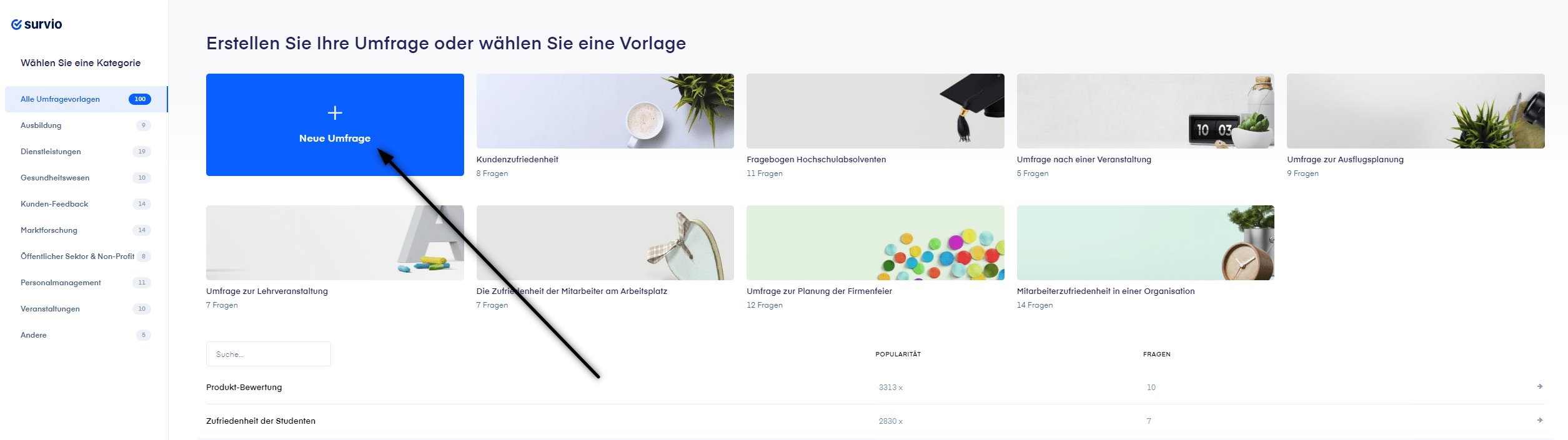
Task: Open the Kundenzufriedenheit template thumbnail
Action: click(605, 111)
